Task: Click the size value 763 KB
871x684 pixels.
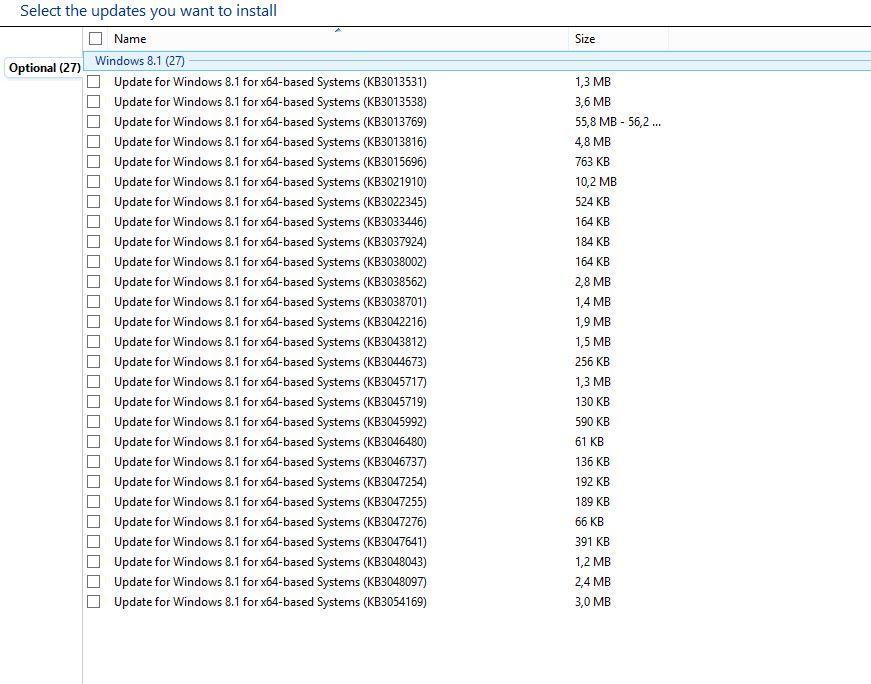Action: 592,162
